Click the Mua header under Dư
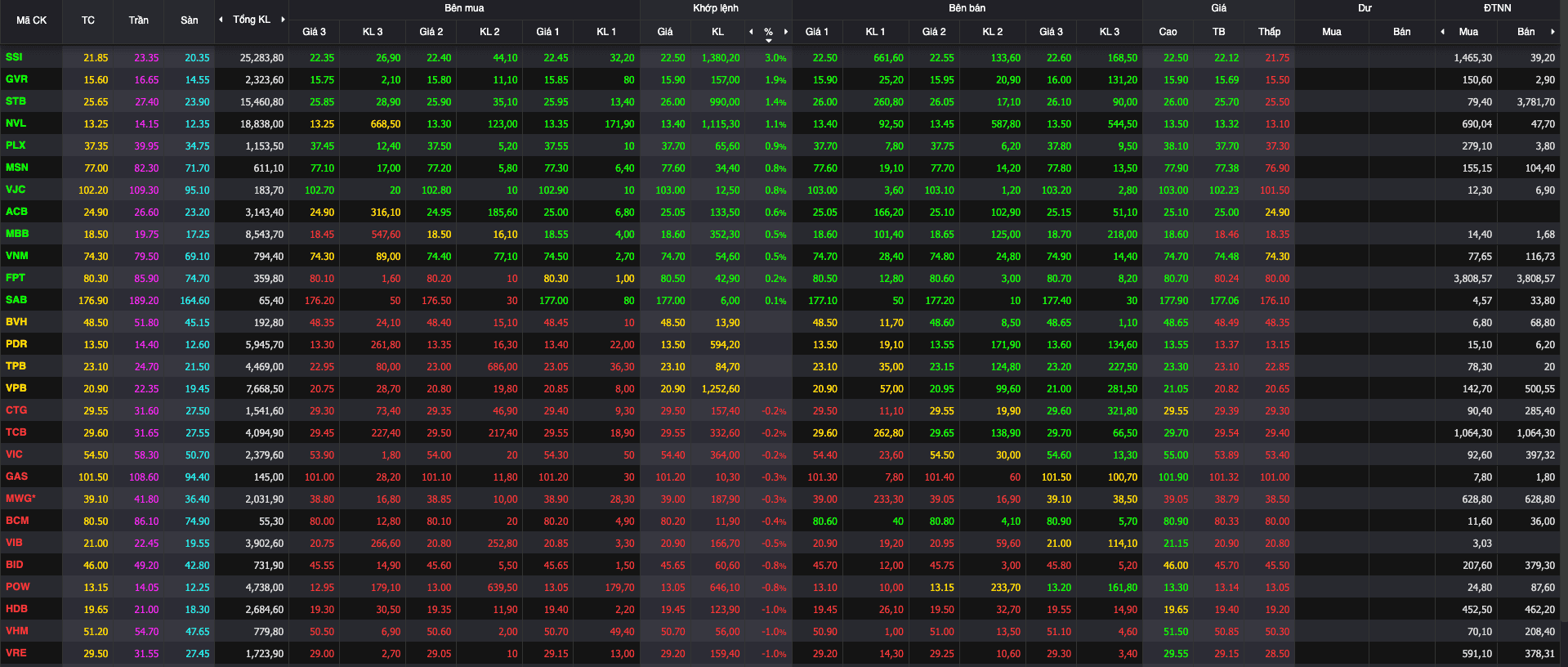 pos(1331,32)
